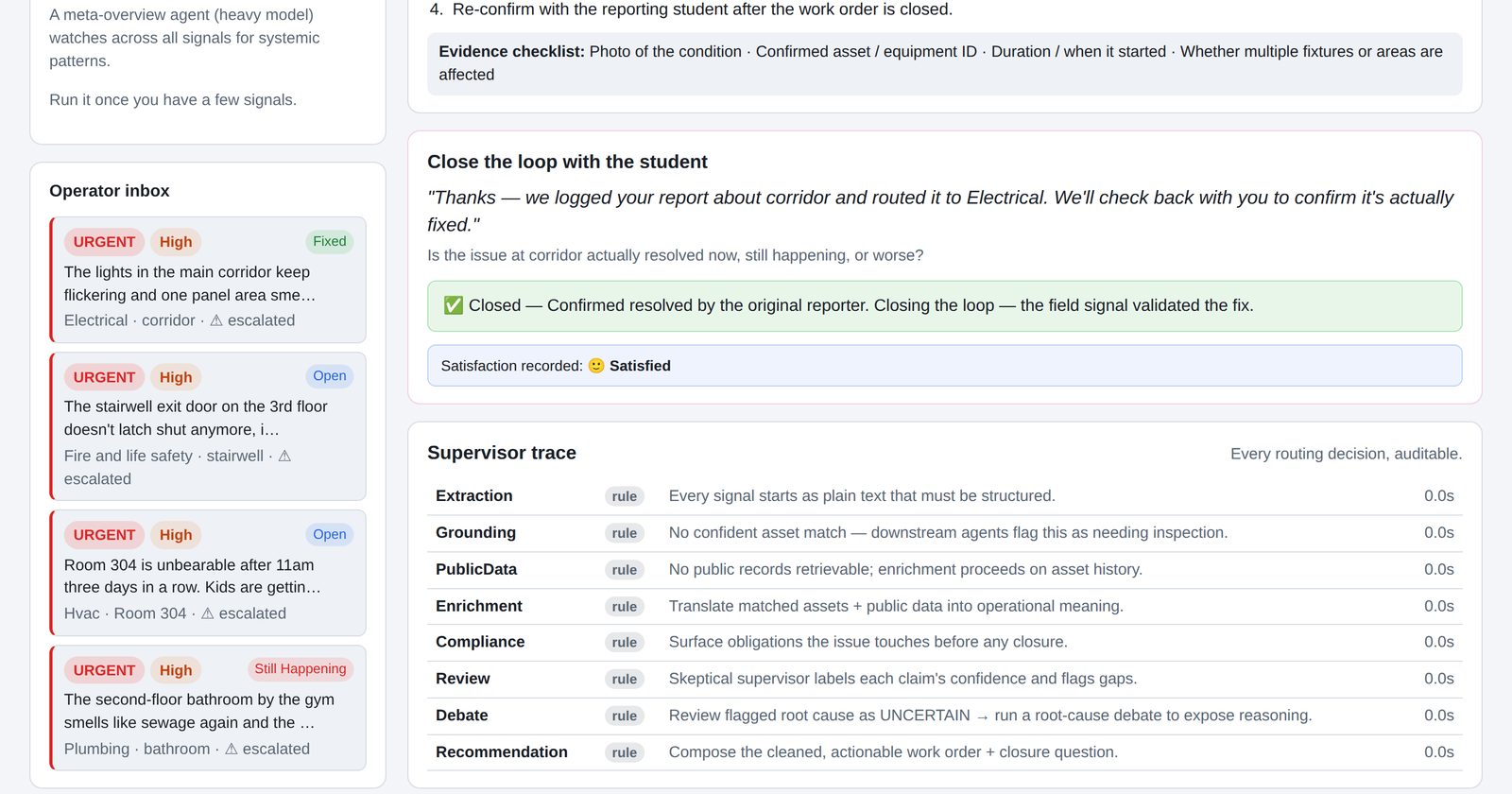Screen dimensions: 1512x794
Task: Click the 0.0s timing for Debate row
Action: pyautogui.click(x=1438, y=716)
